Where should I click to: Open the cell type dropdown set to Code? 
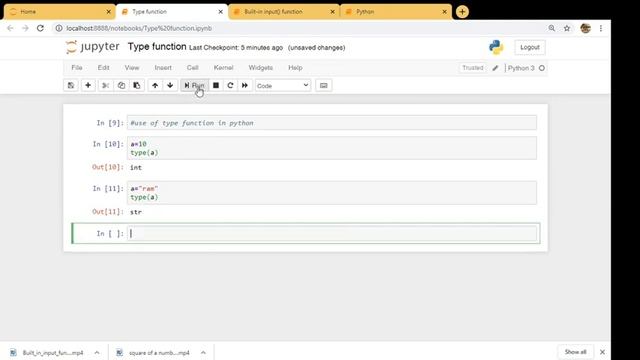click(x=283, y=85)
